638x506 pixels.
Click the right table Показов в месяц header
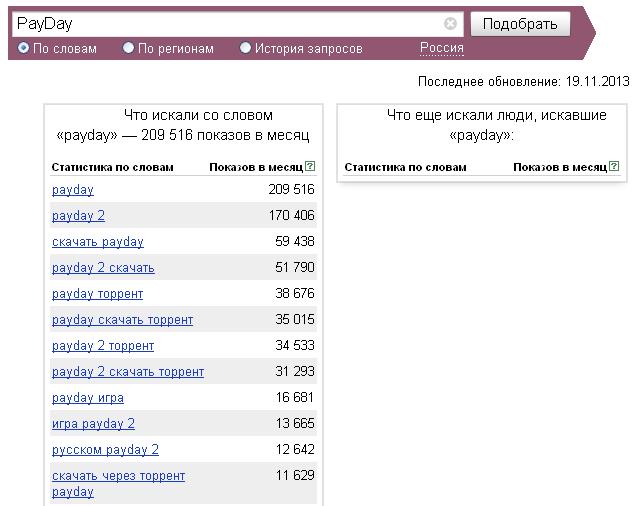(x=560, y=167)
